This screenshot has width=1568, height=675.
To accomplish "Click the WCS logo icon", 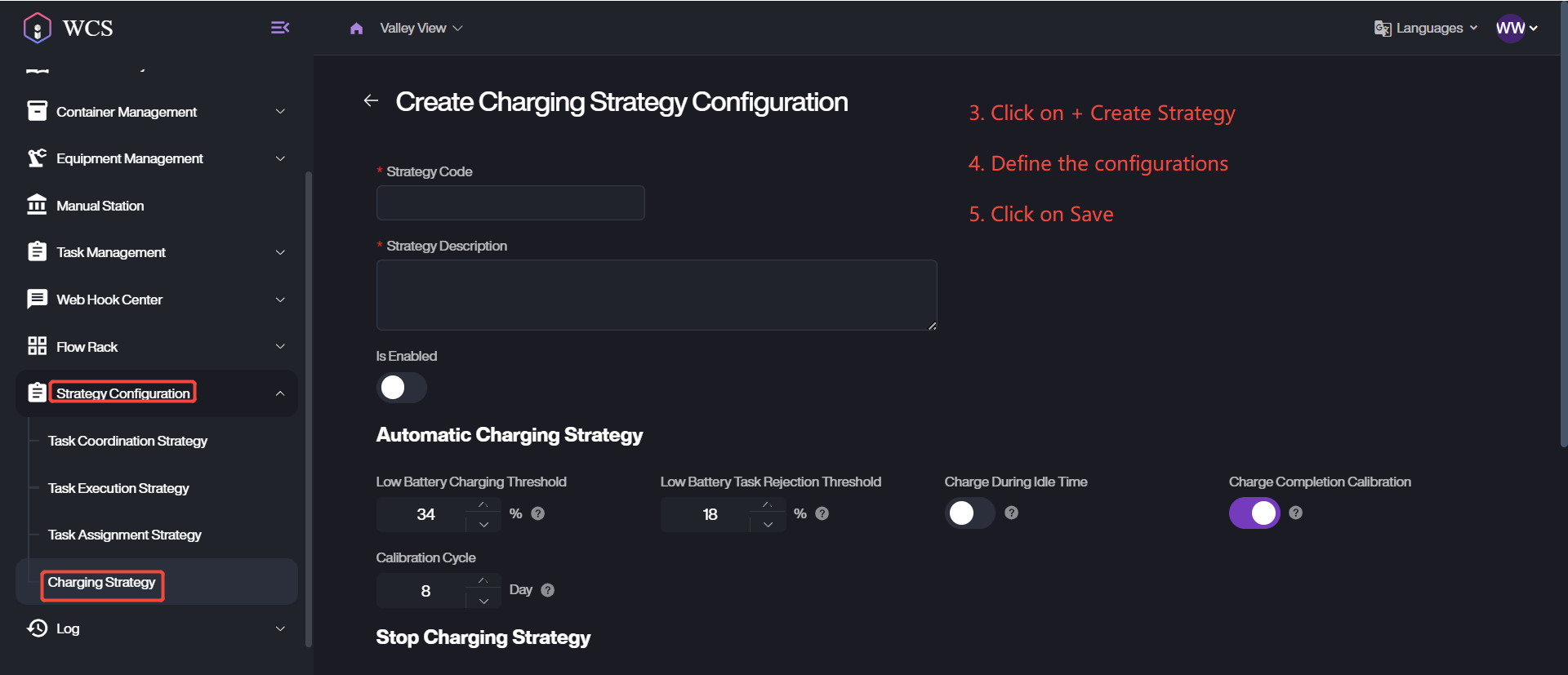I will pyautogui.click(x=38, y=28).
